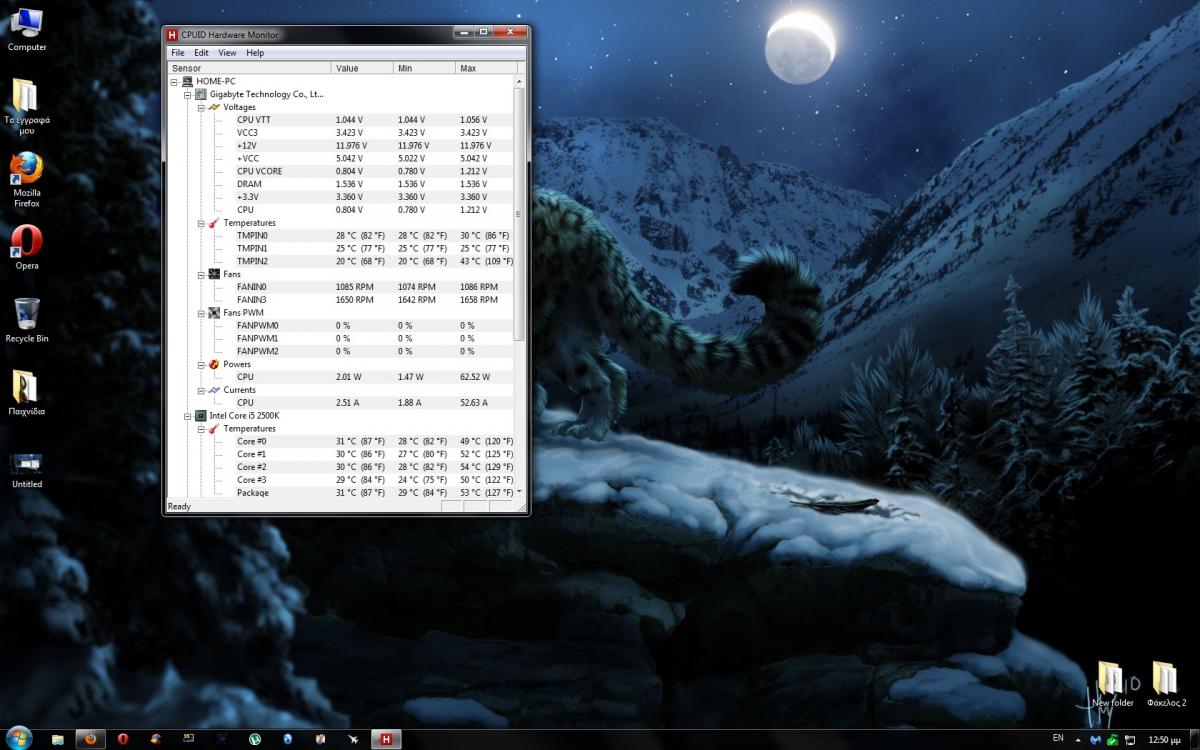The height and width of the screenshot is (750, 1200).
Task: Collapse the Voltages group
Action: pyautogui.click(x=201, y=107)
